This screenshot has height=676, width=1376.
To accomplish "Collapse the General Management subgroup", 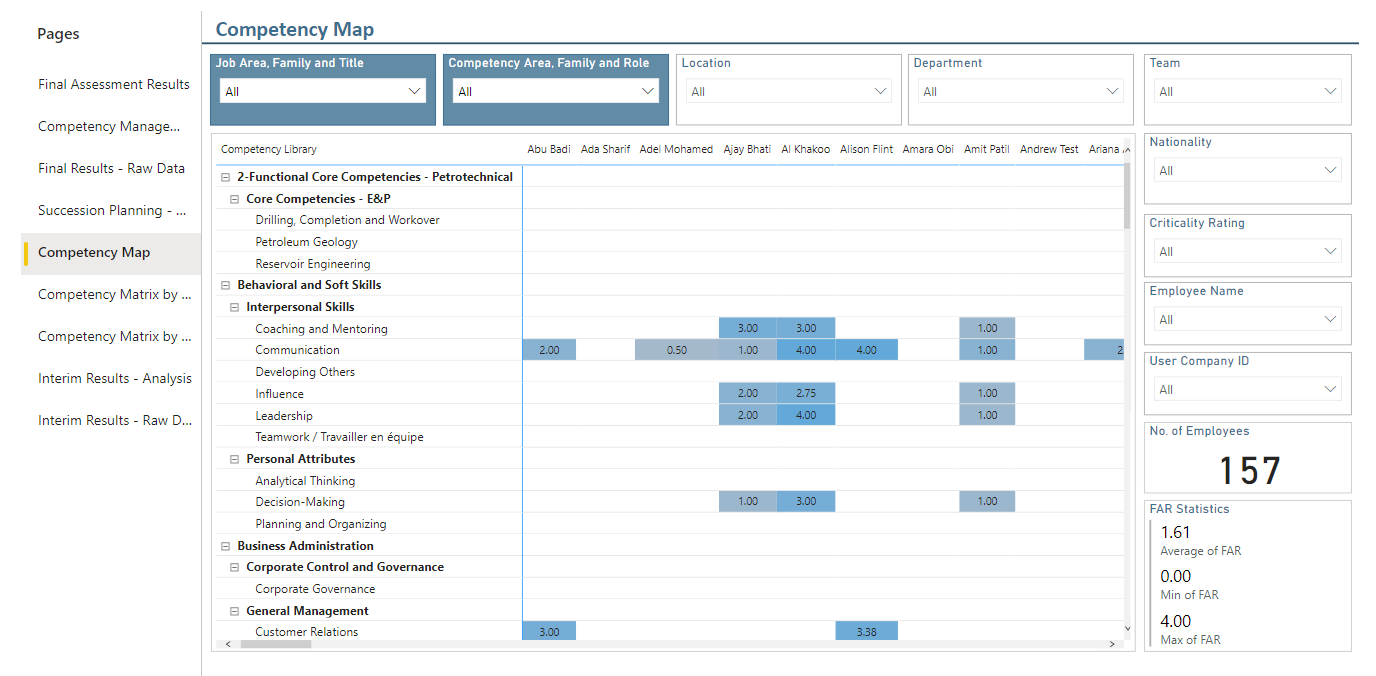I will (235, 611).
